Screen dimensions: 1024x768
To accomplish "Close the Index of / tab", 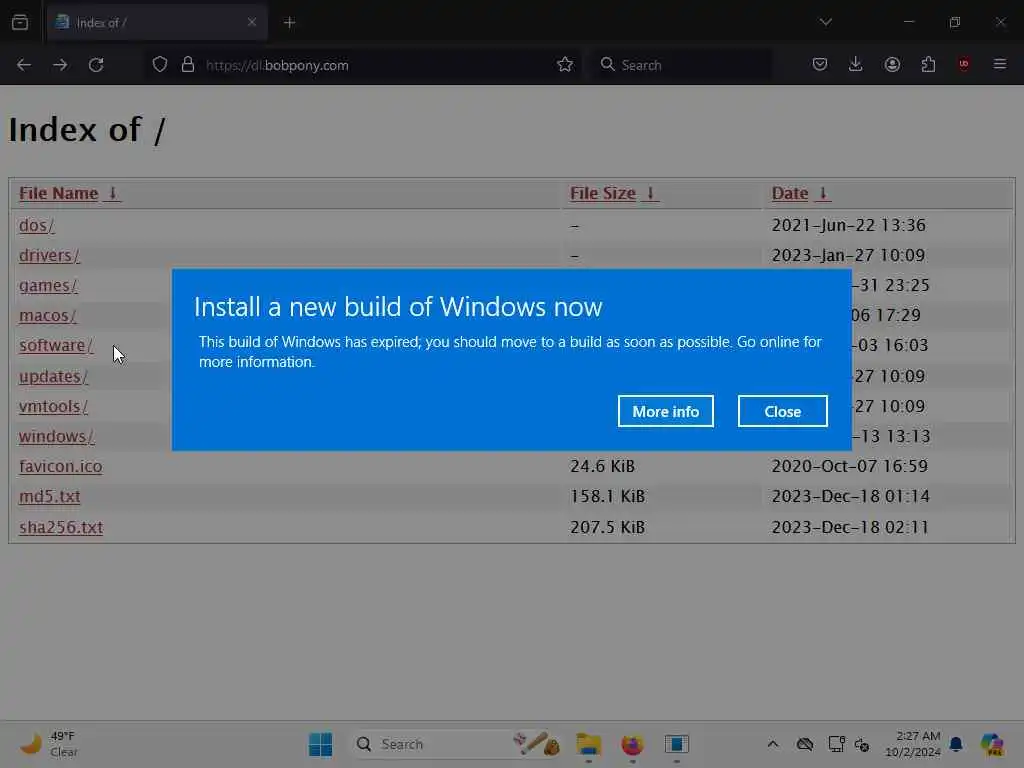I will pos(252,22).
